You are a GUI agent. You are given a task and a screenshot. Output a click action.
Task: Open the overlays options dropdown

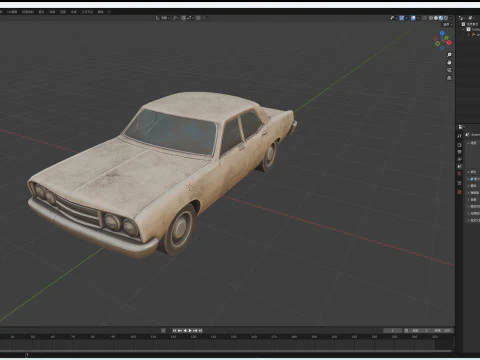point(418,18)
